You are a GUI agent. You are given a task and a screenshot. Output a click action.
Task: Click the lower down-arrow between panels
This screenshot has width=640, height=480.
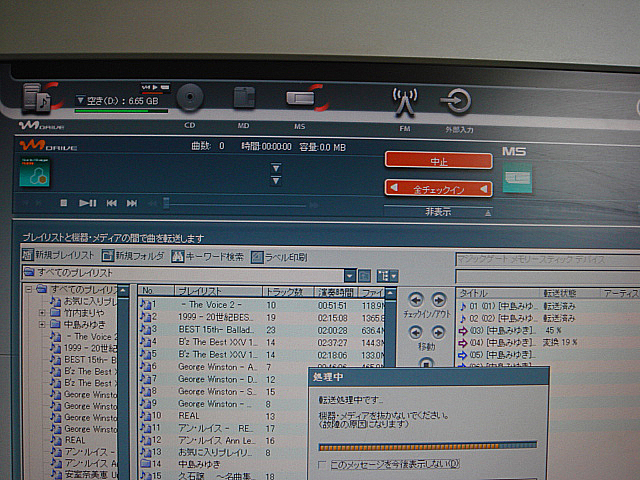point(276,180)
